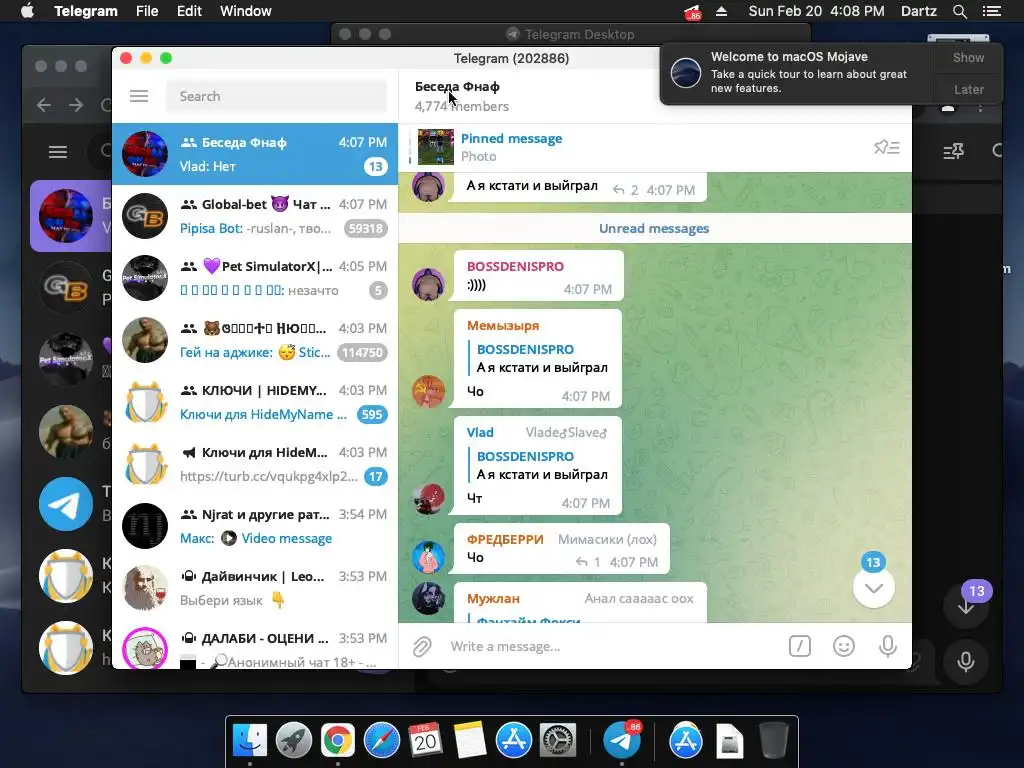
Task: Open the Njrat и другие рат... chat
Action: point(255,526)
